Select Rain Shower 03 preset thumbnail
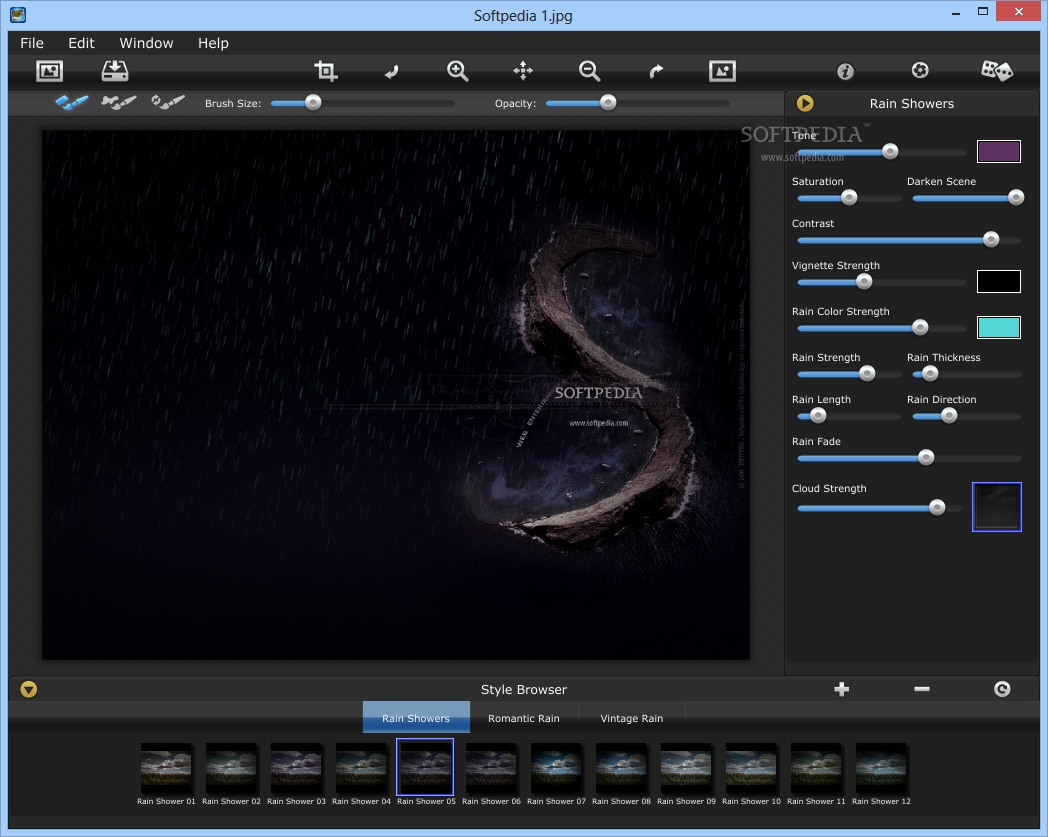Image resolution: width=1048 pixels, height=837 pixels. pos(295,767)
